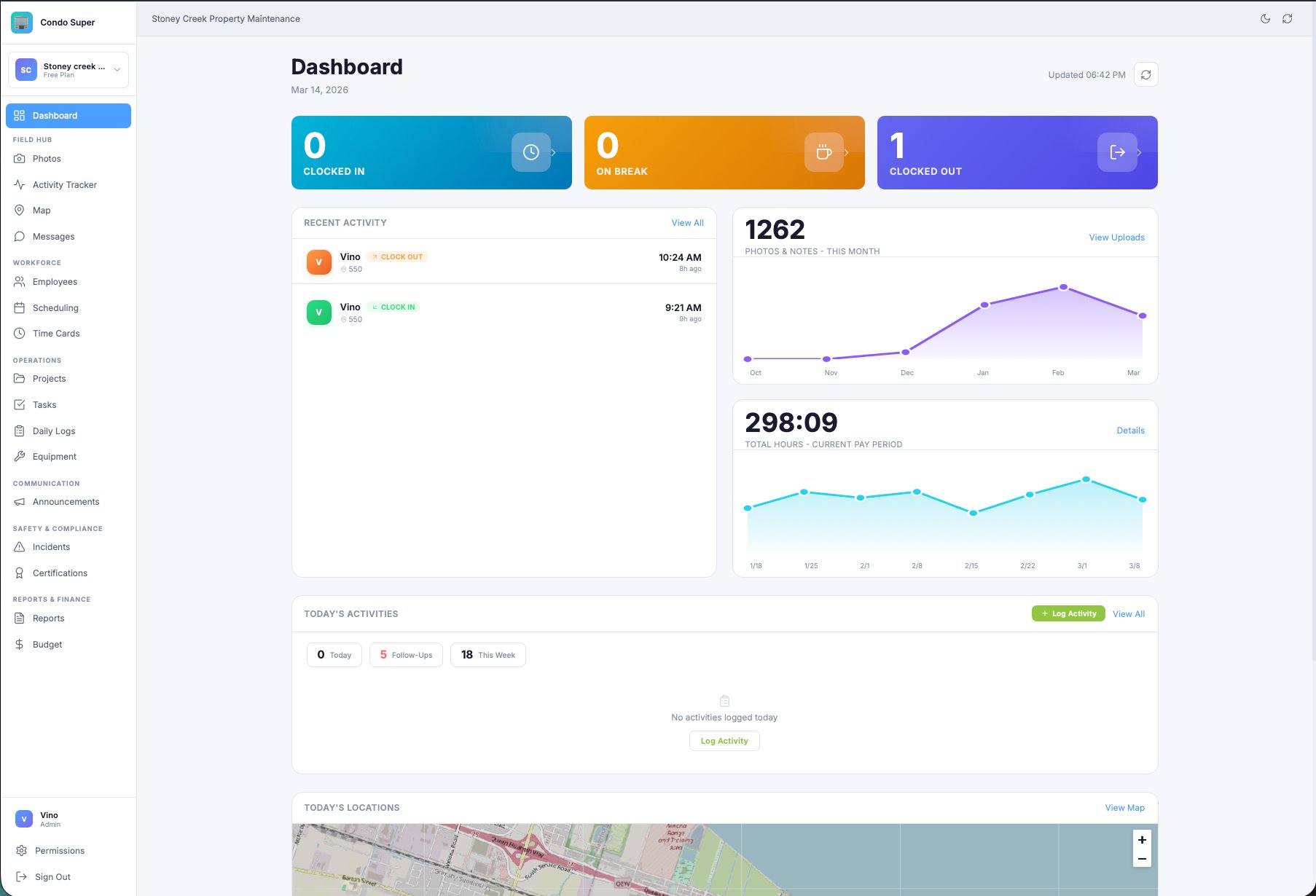Viewport: 1316px width, 896px height.
Task: Open Vino Clock Out activity row
Action: [x=504, y=262]
